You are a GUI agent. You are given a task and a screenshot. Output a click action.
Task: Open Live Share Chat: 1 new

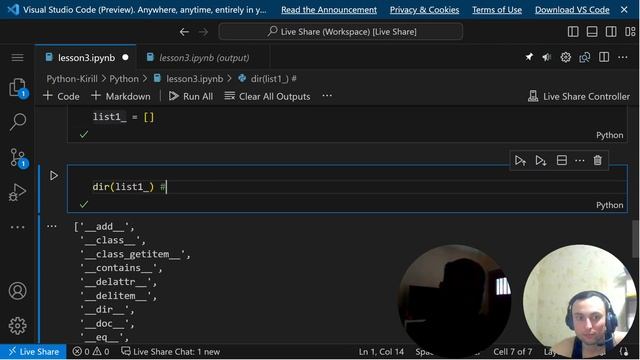(171, 351)
